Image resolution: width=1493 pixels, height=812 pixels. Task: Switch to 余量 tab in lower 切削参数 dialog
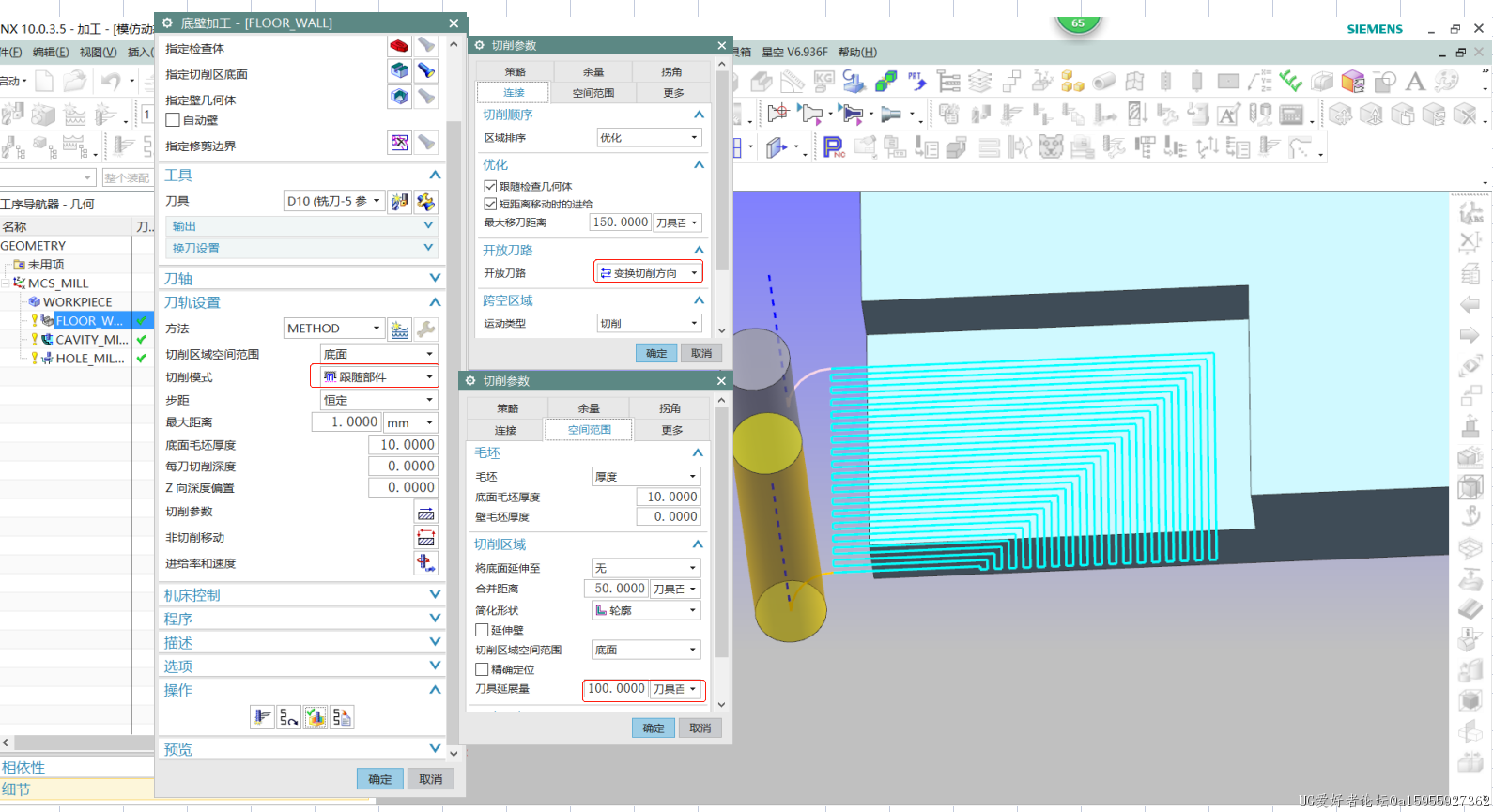pyautogui.click(x=589, y=408)
